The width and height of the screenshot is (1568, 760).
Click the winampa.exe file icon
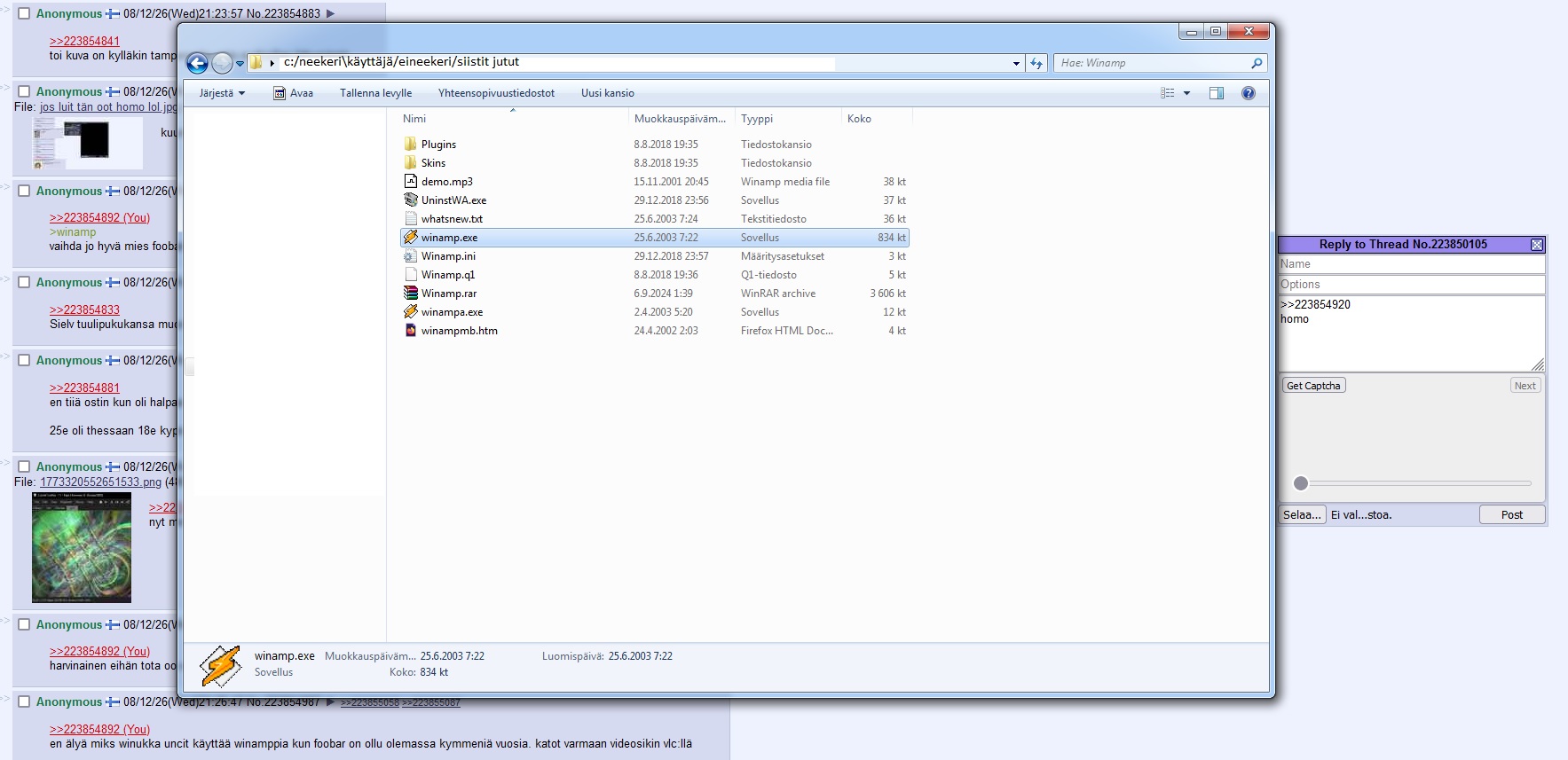[410, 311]
